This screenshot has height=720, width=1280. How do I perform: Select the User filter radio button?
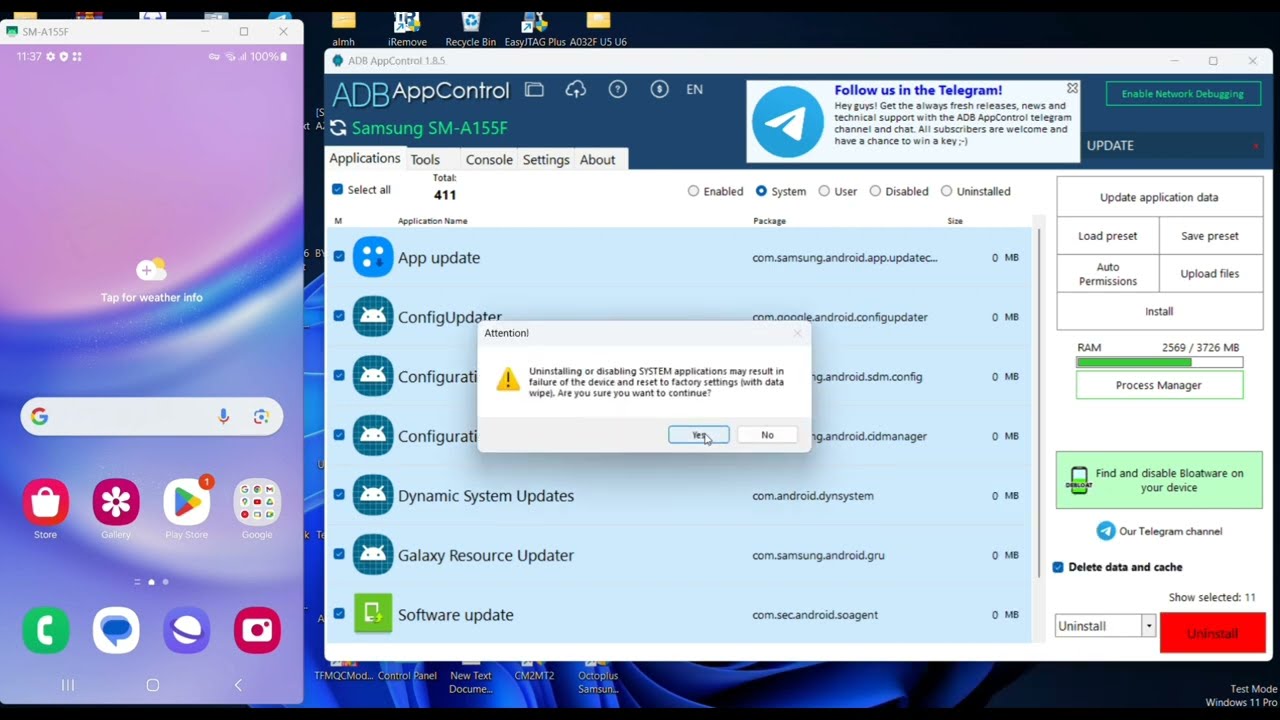click(824, 191)
